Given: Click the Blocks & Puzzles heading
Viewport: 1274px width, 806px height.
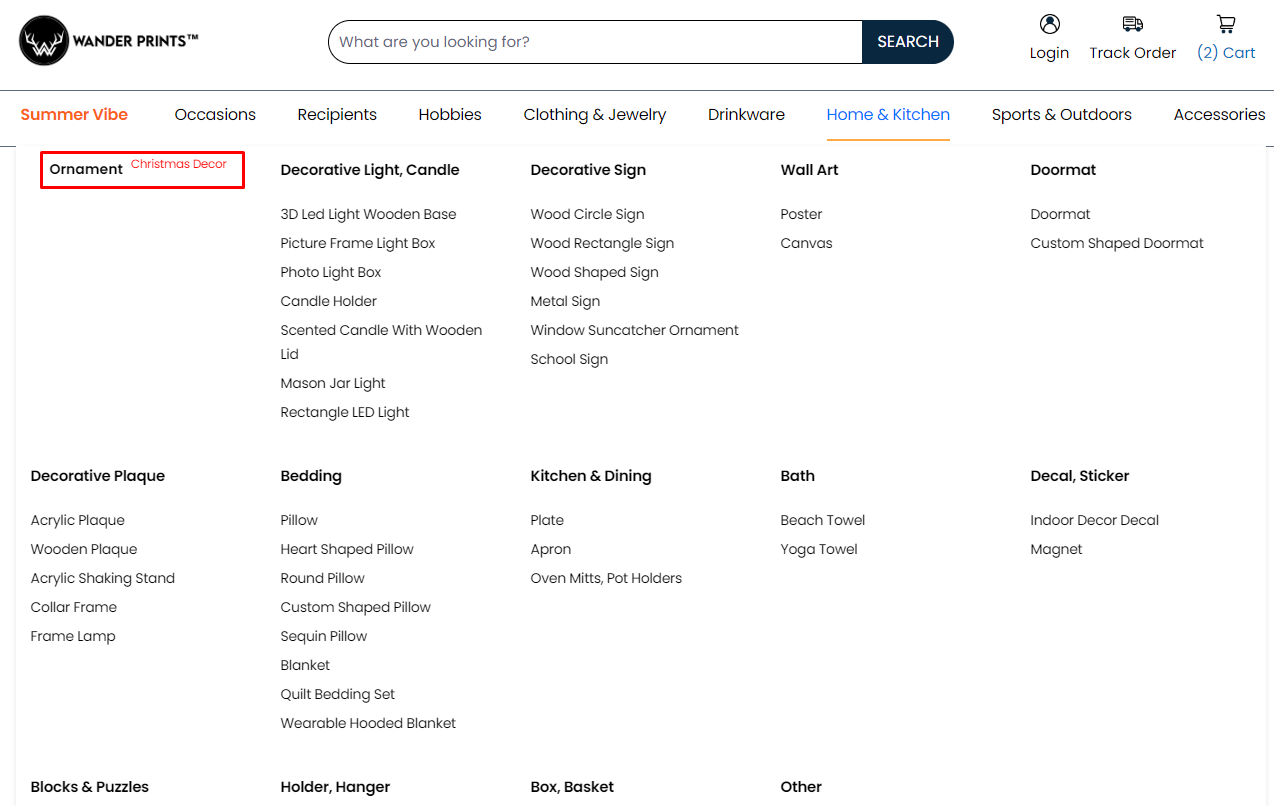Looking at the screenshot, I should click(89, 787).
